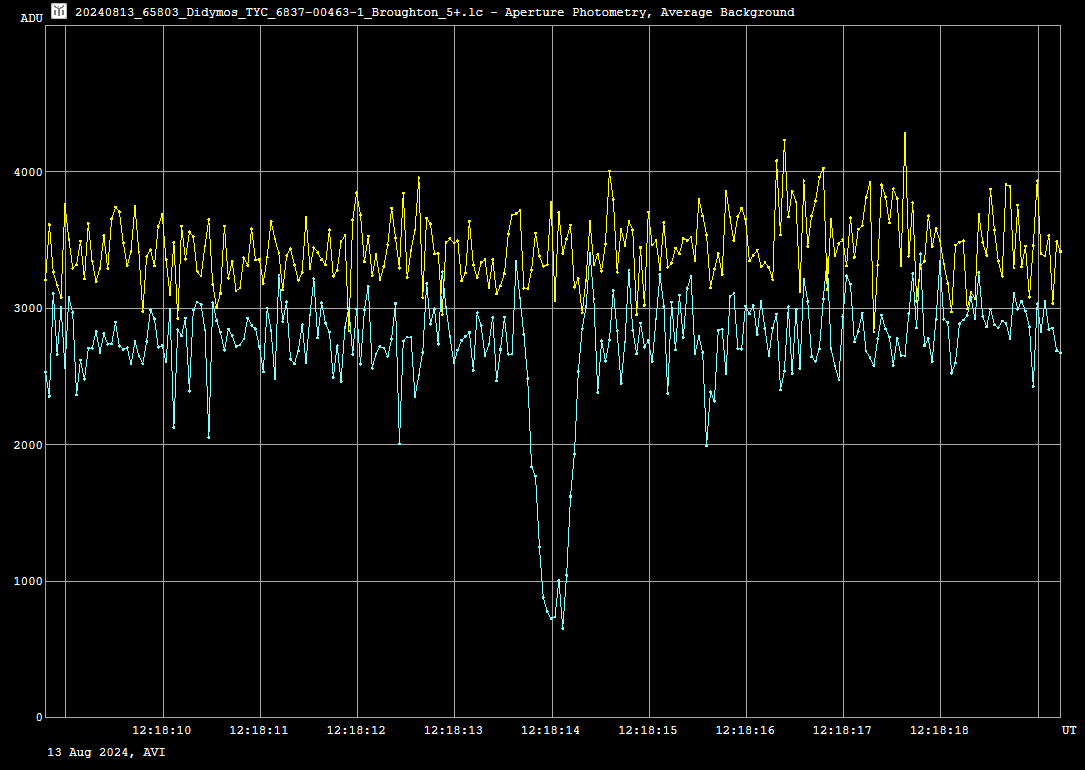
Task: Click the 12:18:11 time label
Action: pyautogui.click(x=259, y=730)
